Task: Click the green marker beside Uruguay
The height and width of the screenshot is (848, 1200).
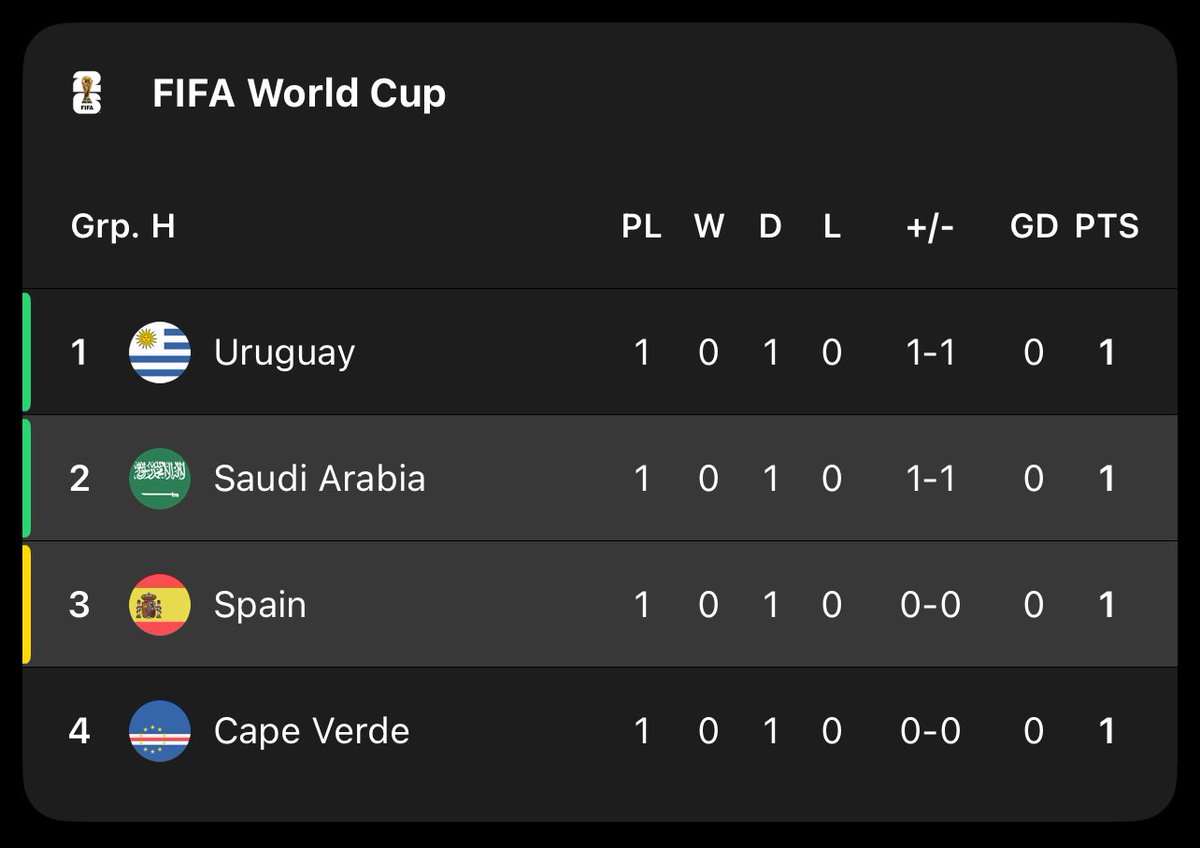Action: [x=27, y=352]
